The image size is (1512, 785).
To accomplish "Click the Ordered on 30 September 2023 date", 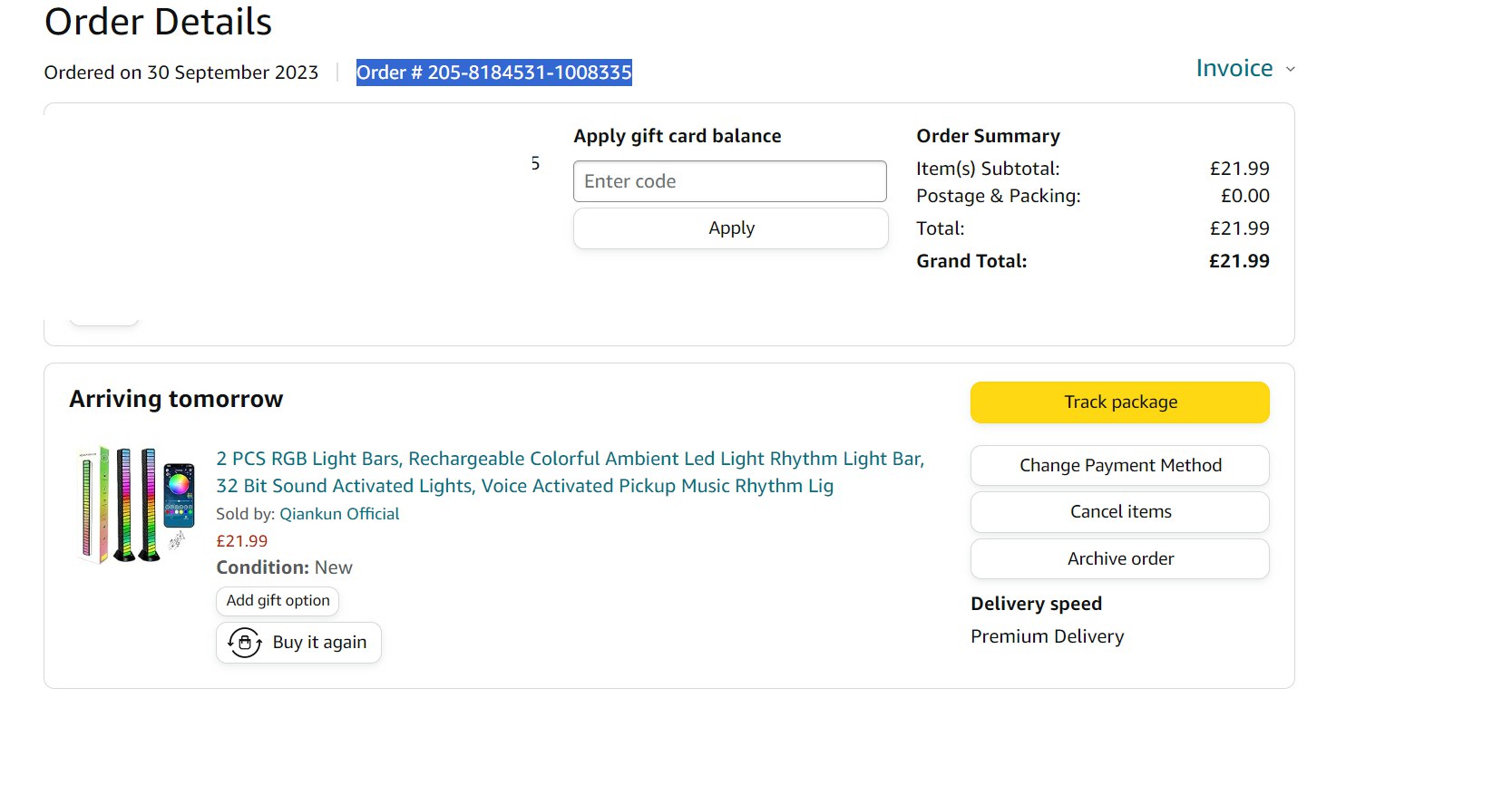I will pos(181,73).
